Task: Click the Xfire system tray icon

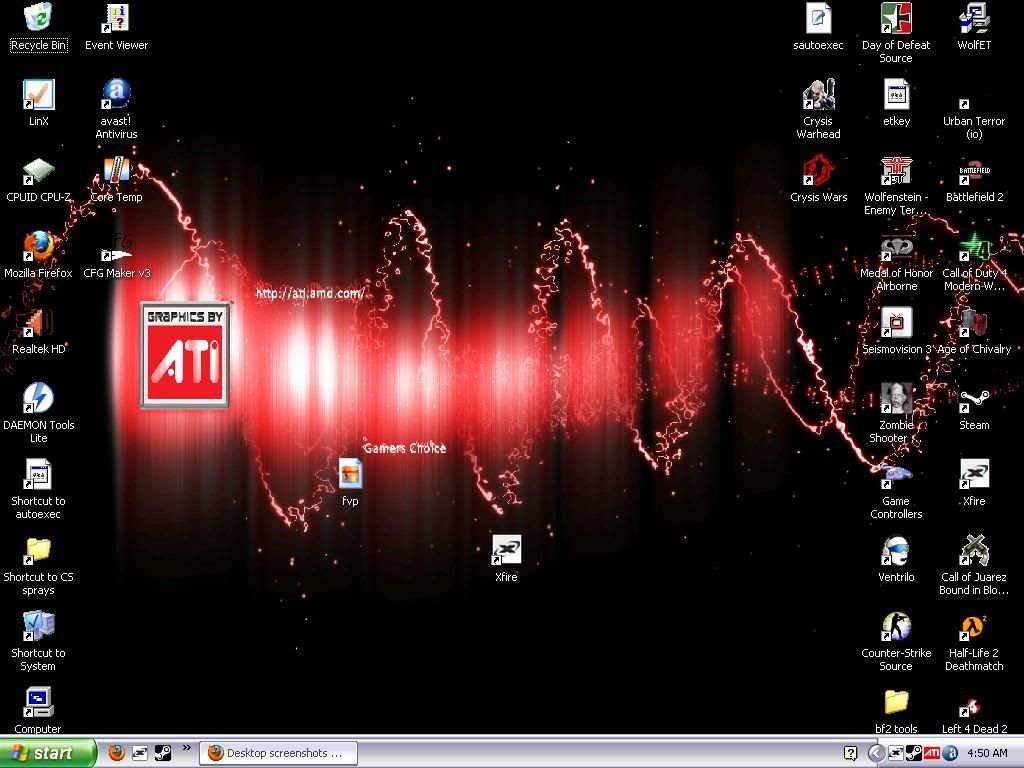Action: tap(895, 754)
